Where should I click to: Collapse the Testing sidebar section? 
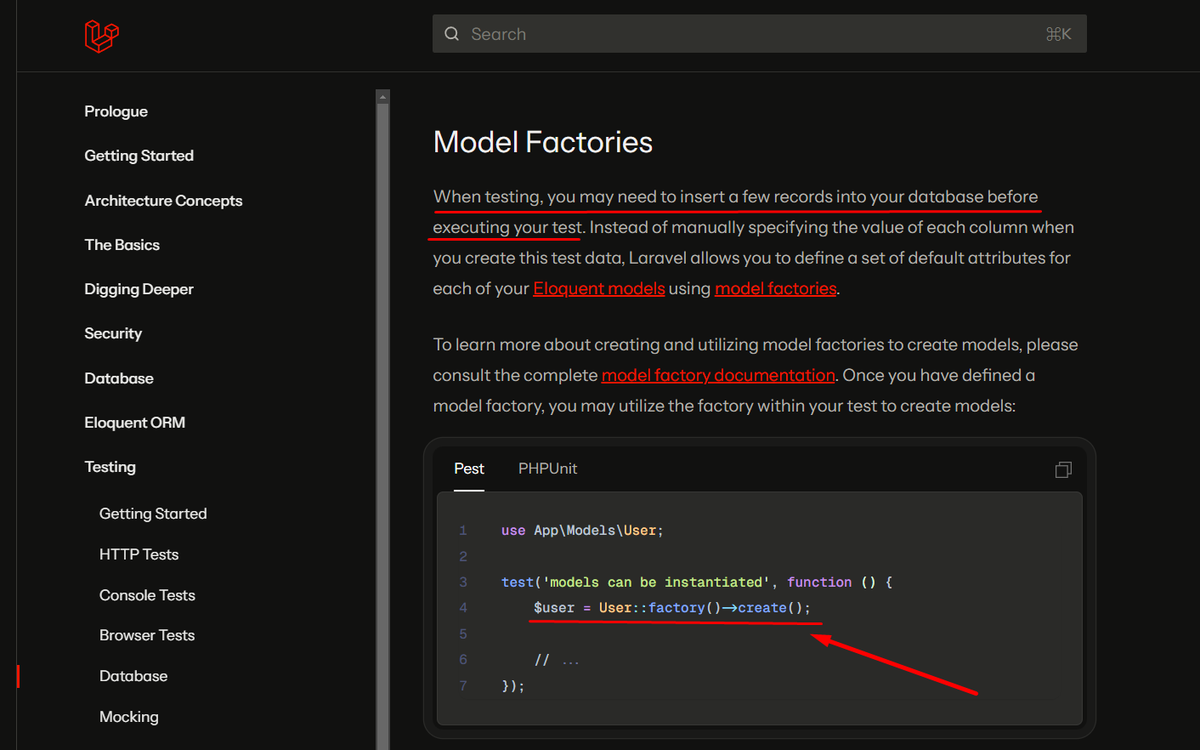[110, 467]
